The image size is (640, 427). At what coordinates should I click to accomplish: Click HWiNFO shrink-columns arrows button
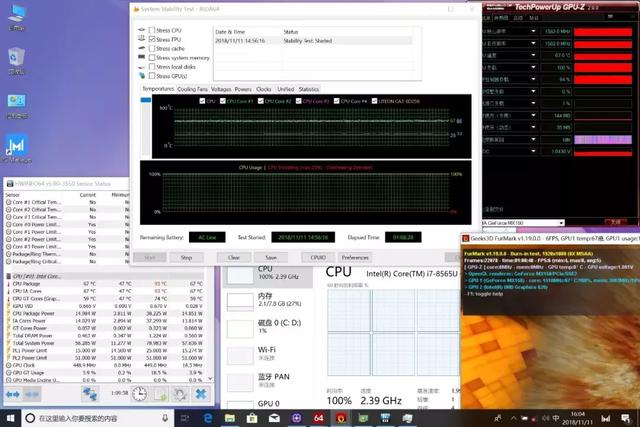32,394
